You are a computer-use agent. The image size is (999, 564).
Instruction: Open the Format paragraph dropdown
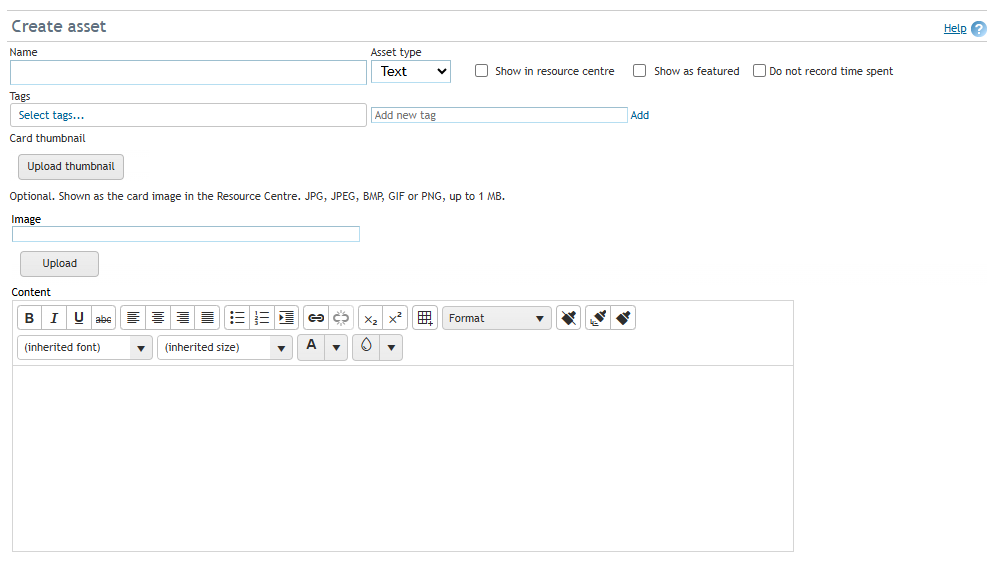497,318
